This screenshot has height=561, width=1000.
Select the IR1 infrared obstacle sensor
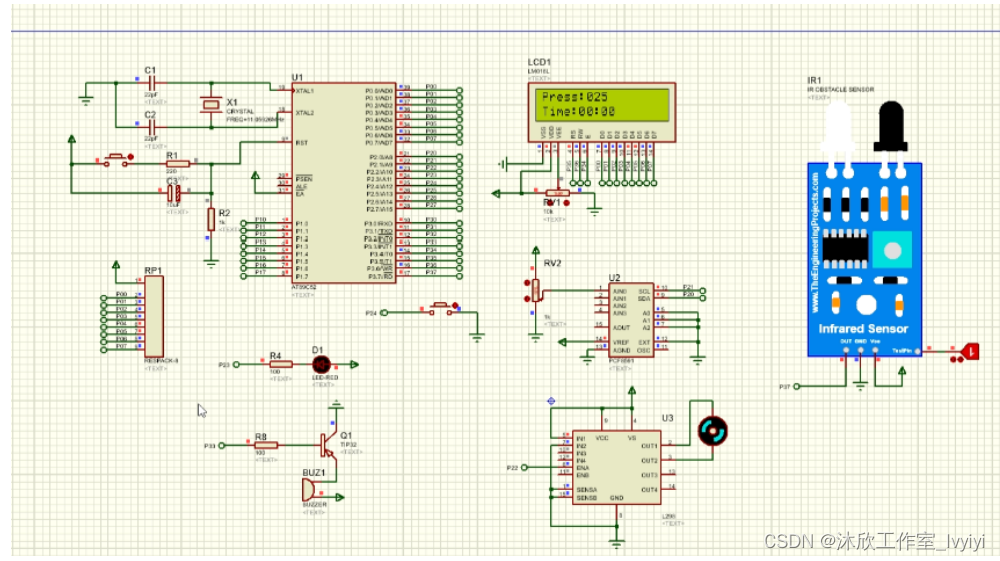(864, 230)
